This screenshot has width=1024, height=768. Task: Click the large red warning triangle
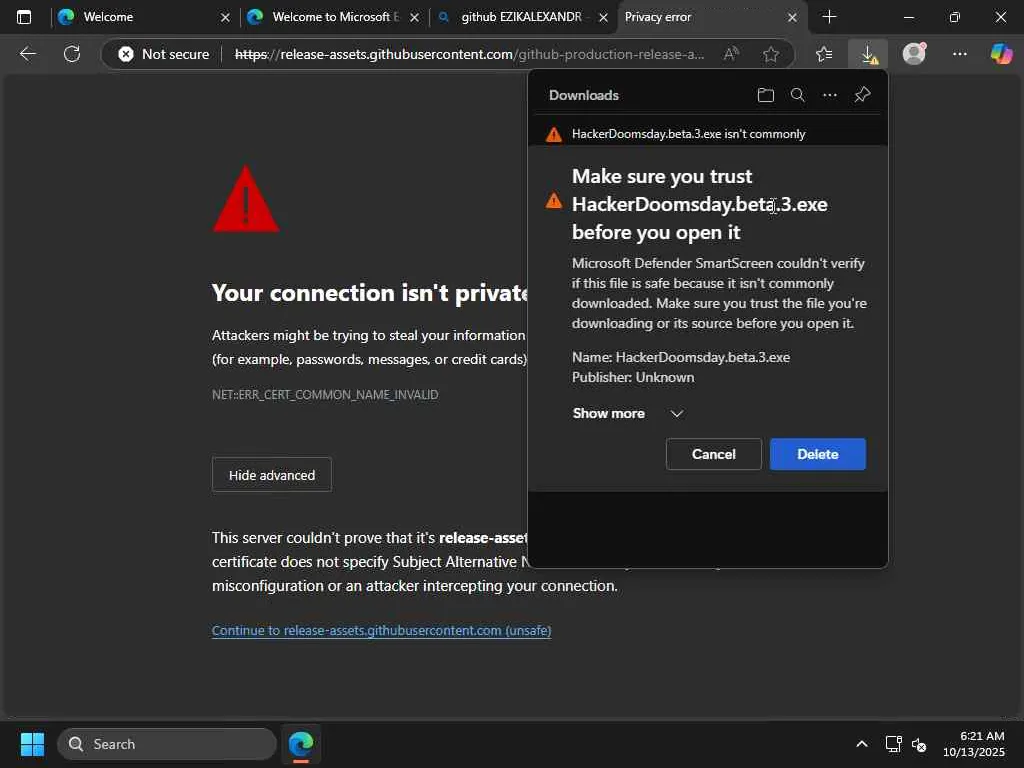[246, 199]
